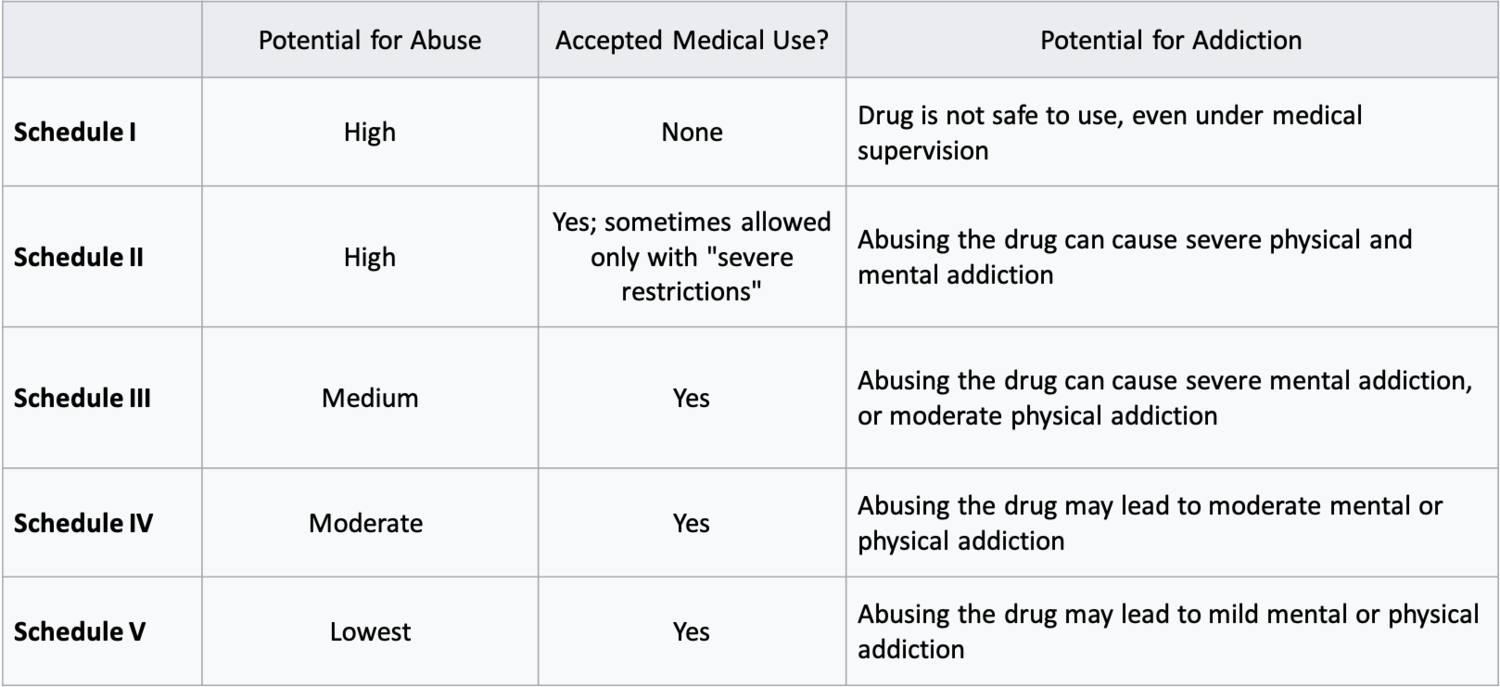
Task: Select the "severe restrictions" medical use cell
Action: 692,257
